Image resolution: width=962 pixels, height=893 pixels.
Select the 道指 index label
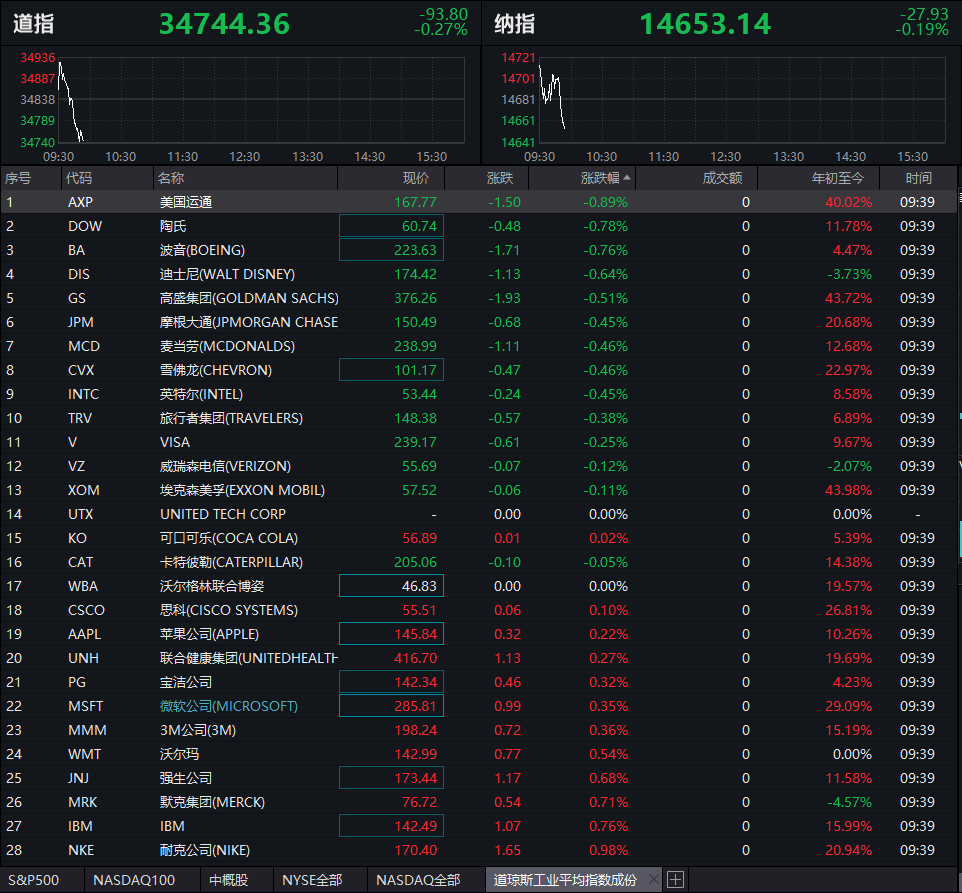[34, 23]
